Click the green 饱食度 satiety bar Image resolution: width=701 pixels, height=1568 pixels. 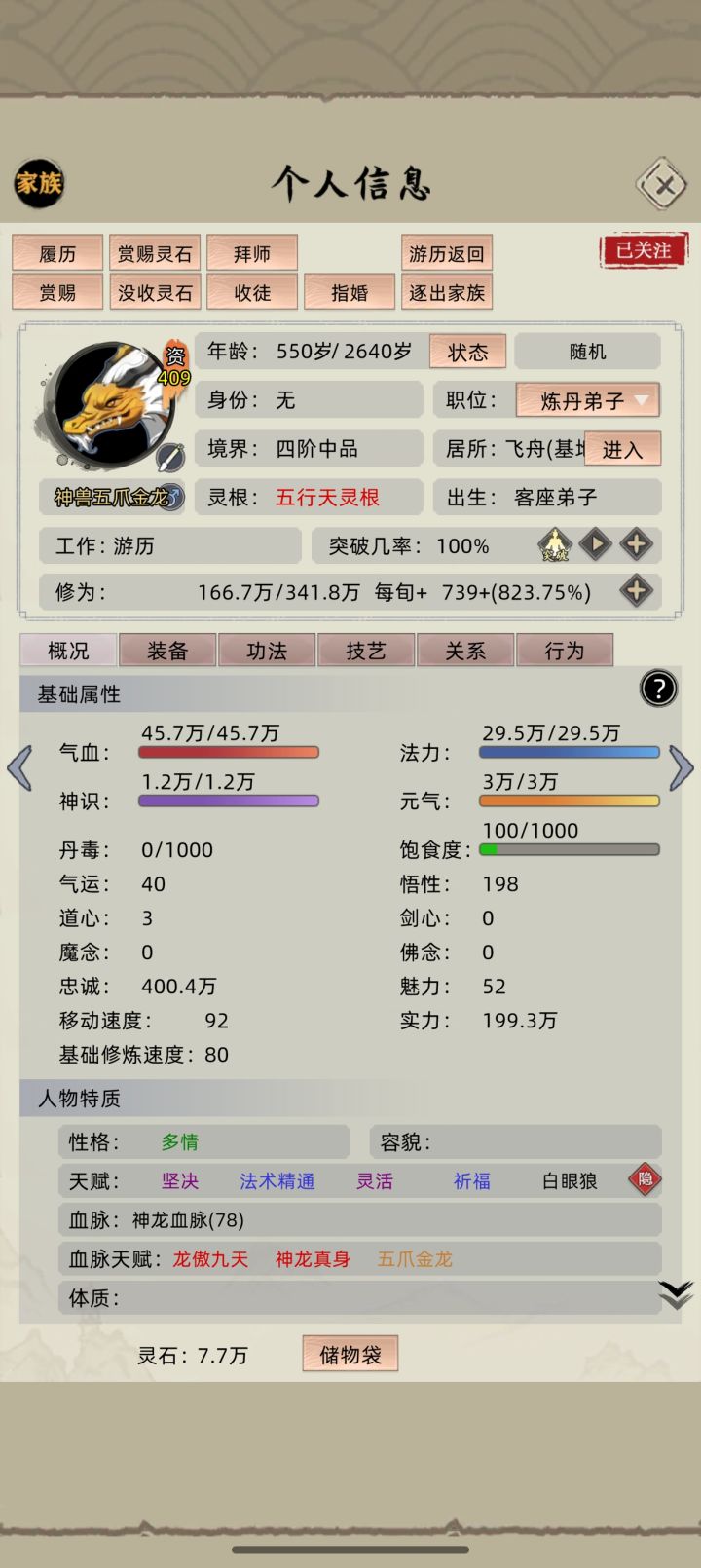click(x=570, y=849)
